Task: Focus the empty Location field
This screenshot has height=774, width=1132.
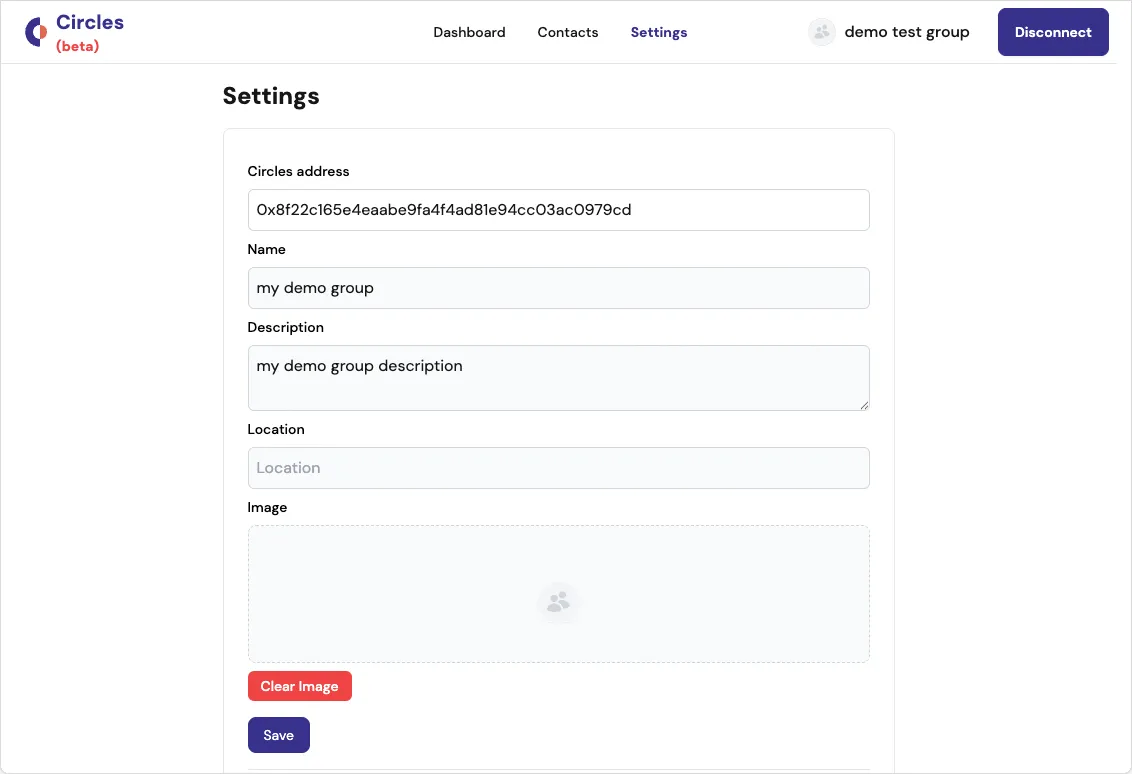Action: click(x=558, y=468)
